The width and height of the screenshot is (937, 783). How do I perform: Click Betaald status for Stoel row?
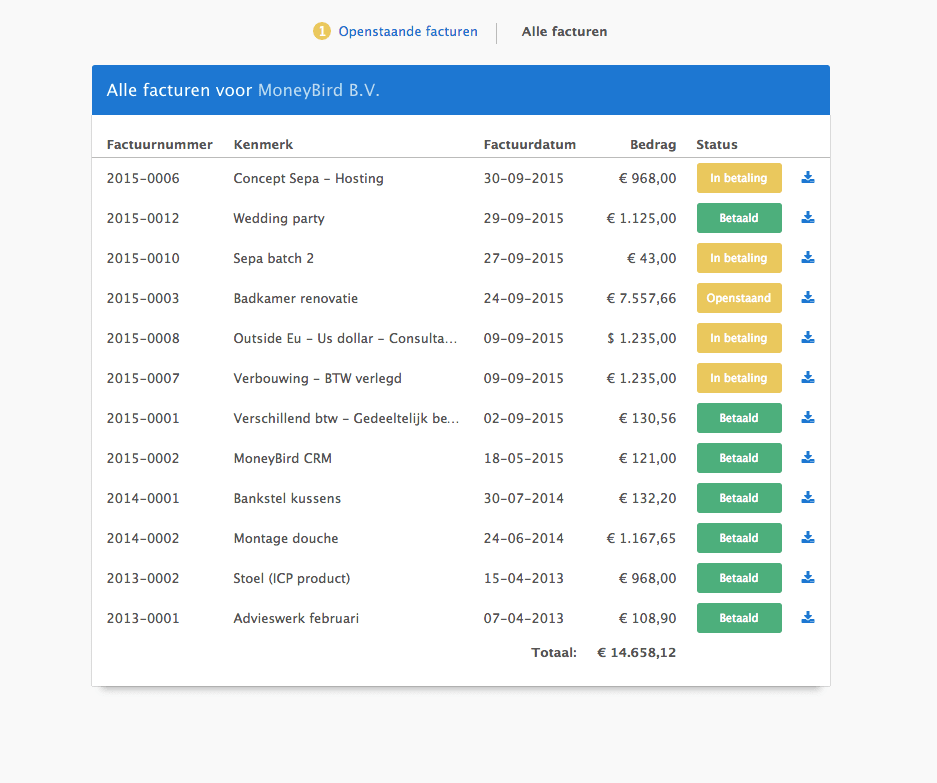pos(739,579)
